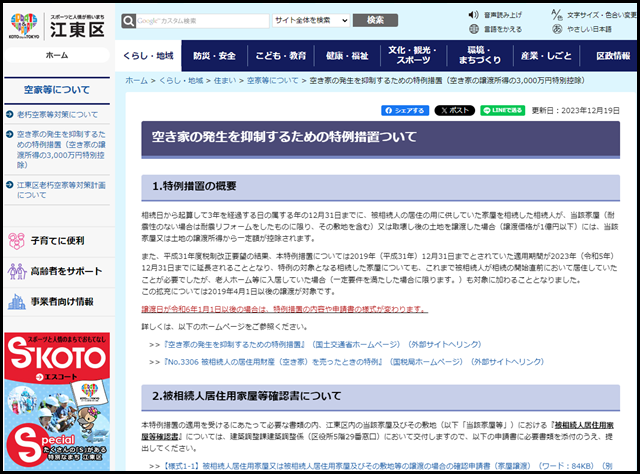640x474 pixels.
Task: Click 言語をかえる text link
Action: pyautogui.click(x=503, y=29)
